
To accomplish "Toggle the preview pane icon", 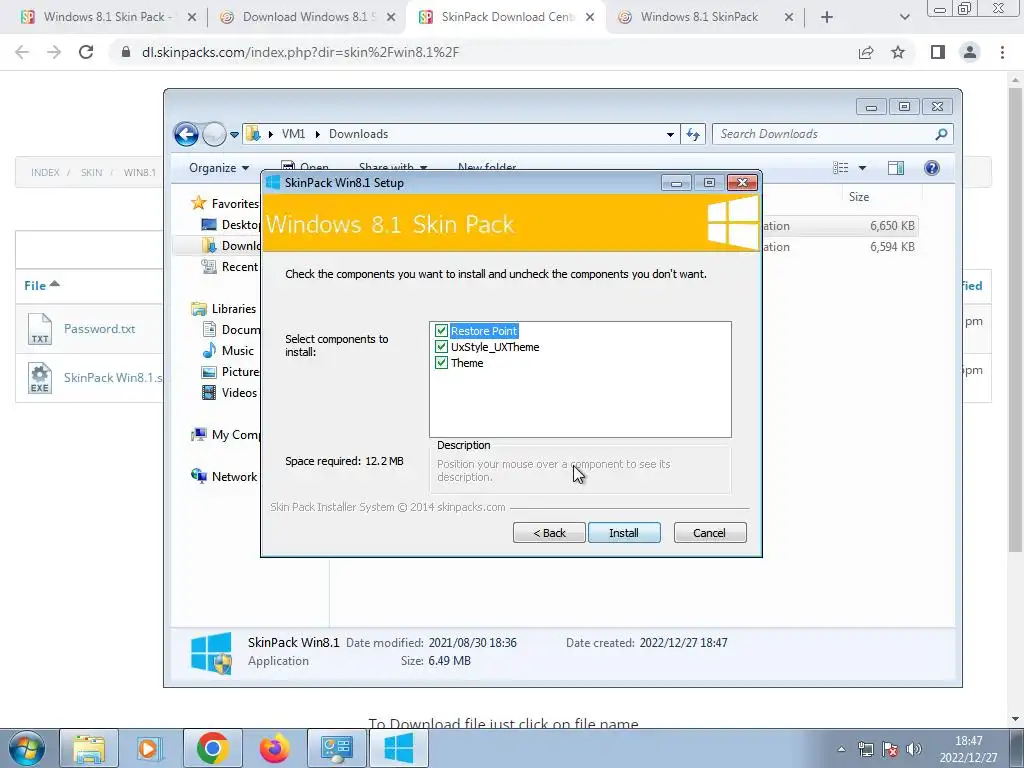I will point(896,168).
